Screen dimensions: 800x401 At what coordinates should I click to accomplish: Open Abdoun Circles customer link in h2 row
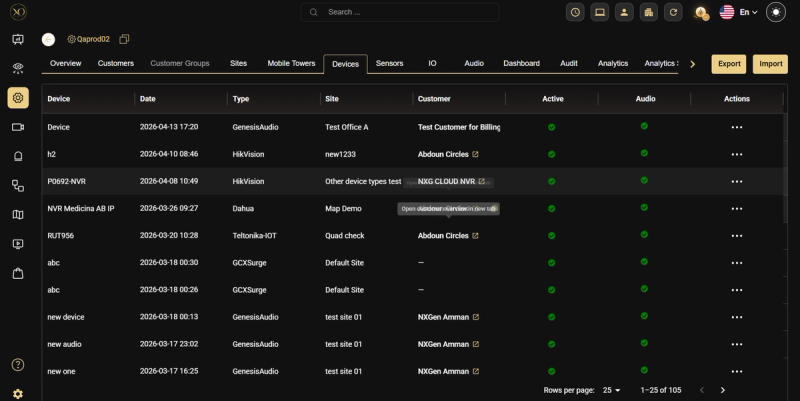coord(475,154)
